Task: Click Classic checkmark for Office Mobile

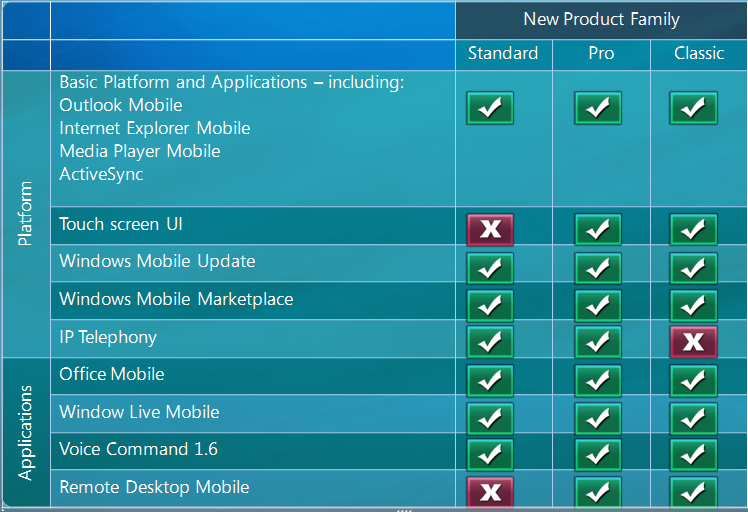Action: pyautogui.click(x=693, y=381)
